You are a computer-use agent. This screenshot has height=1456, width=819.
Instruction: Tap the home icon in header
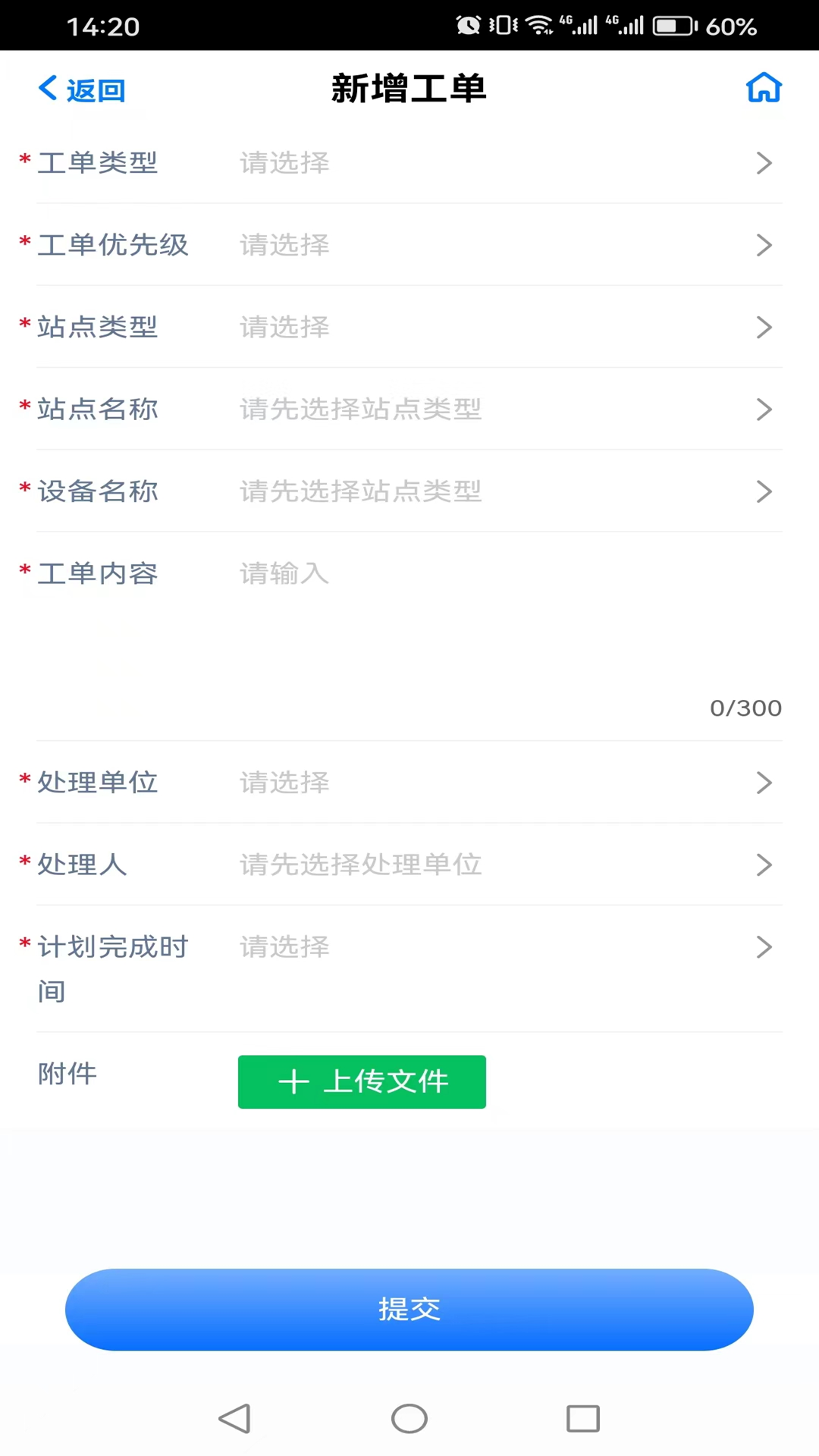tap(763, 88)
